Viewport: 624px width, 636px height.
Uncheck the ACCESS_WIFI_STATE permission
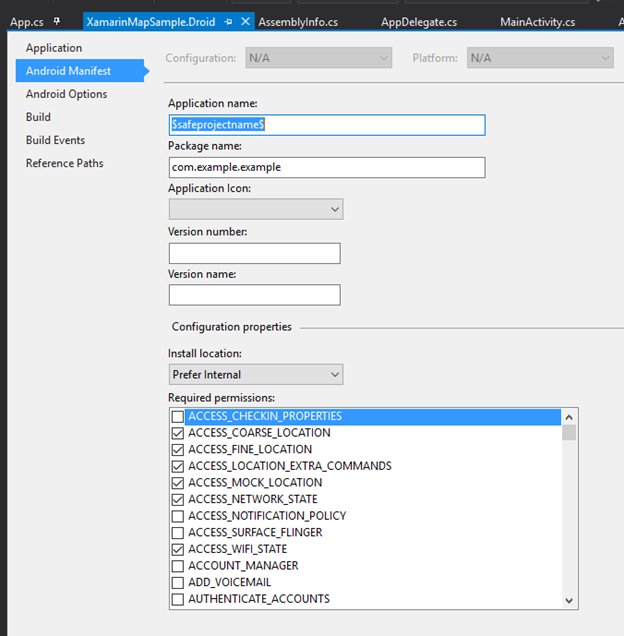pos(178,549)
